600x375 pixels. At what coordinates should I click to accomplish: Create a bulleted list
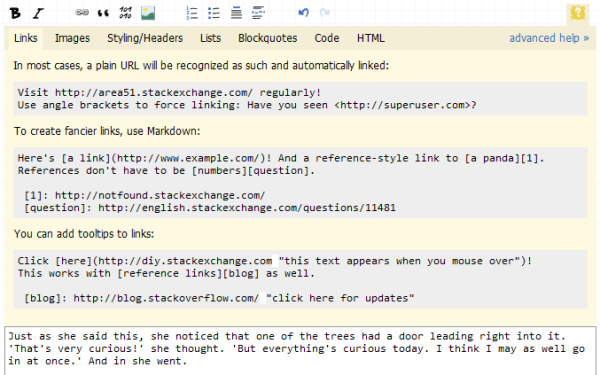[214, 13]
